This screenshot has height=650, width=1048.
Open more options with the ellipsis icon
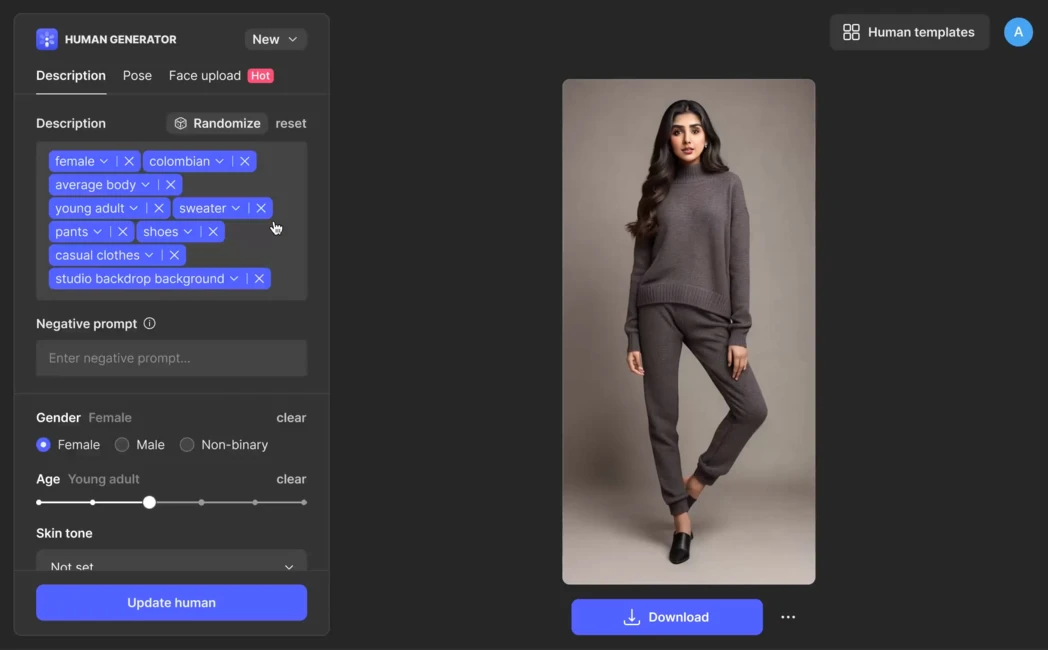788,617
